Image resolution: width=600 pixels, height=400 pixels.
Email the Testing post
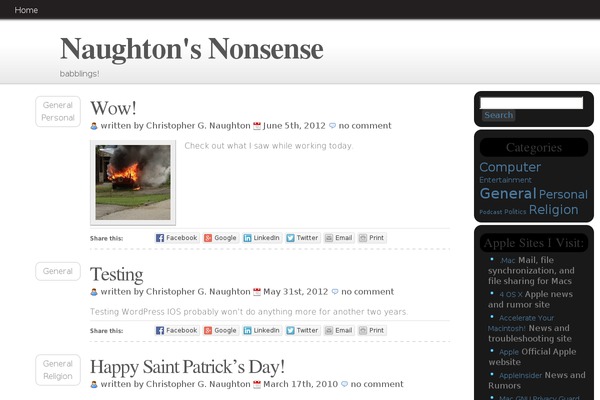(339, 330)
